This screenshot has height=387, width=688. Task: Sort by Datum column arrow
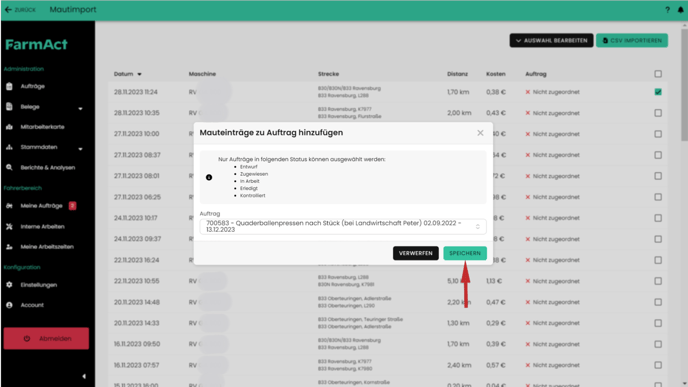pyautogui.click(x=140, y=74)
